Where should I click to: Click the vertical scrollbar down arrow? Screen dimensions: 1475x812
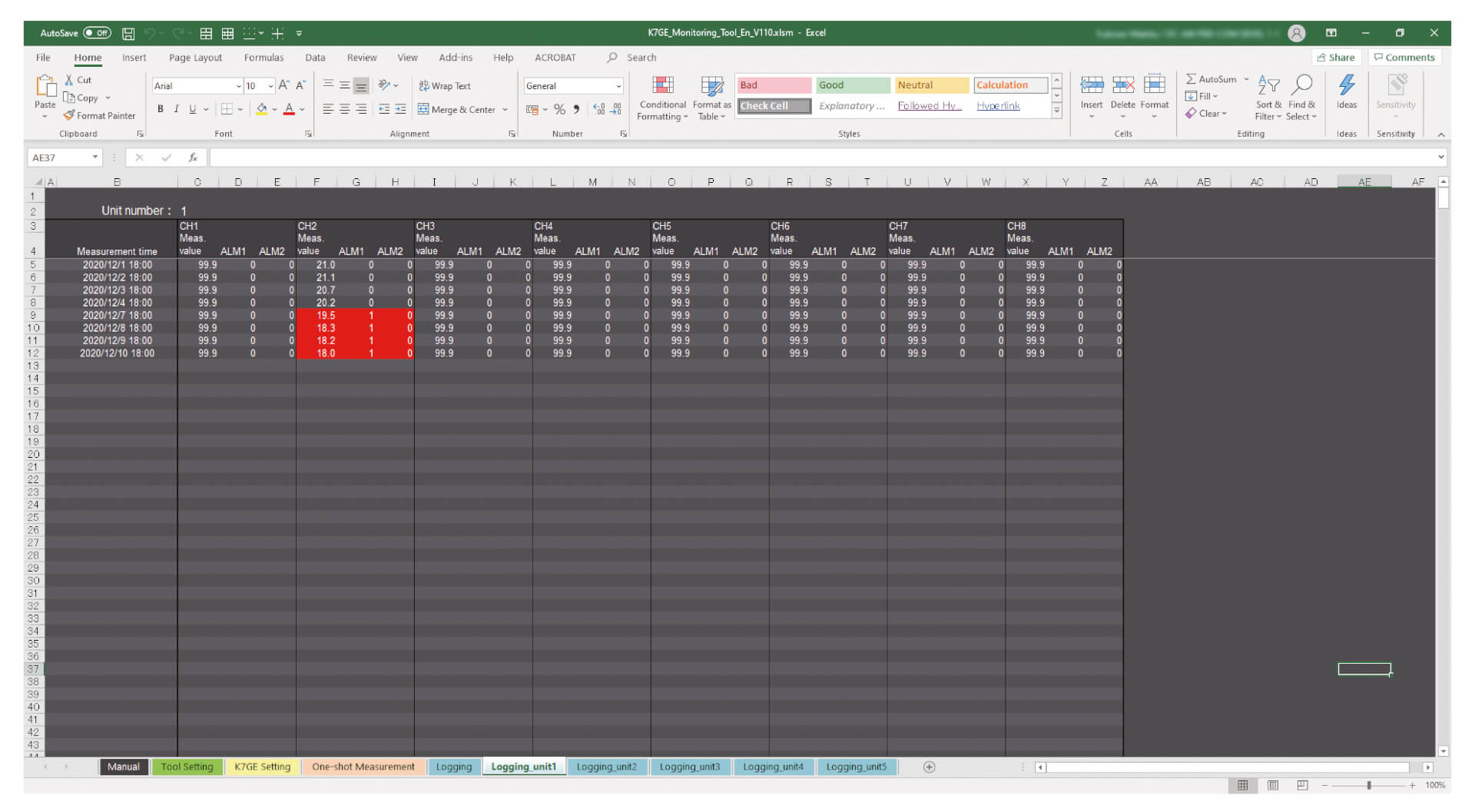[x=1444, y=751]
